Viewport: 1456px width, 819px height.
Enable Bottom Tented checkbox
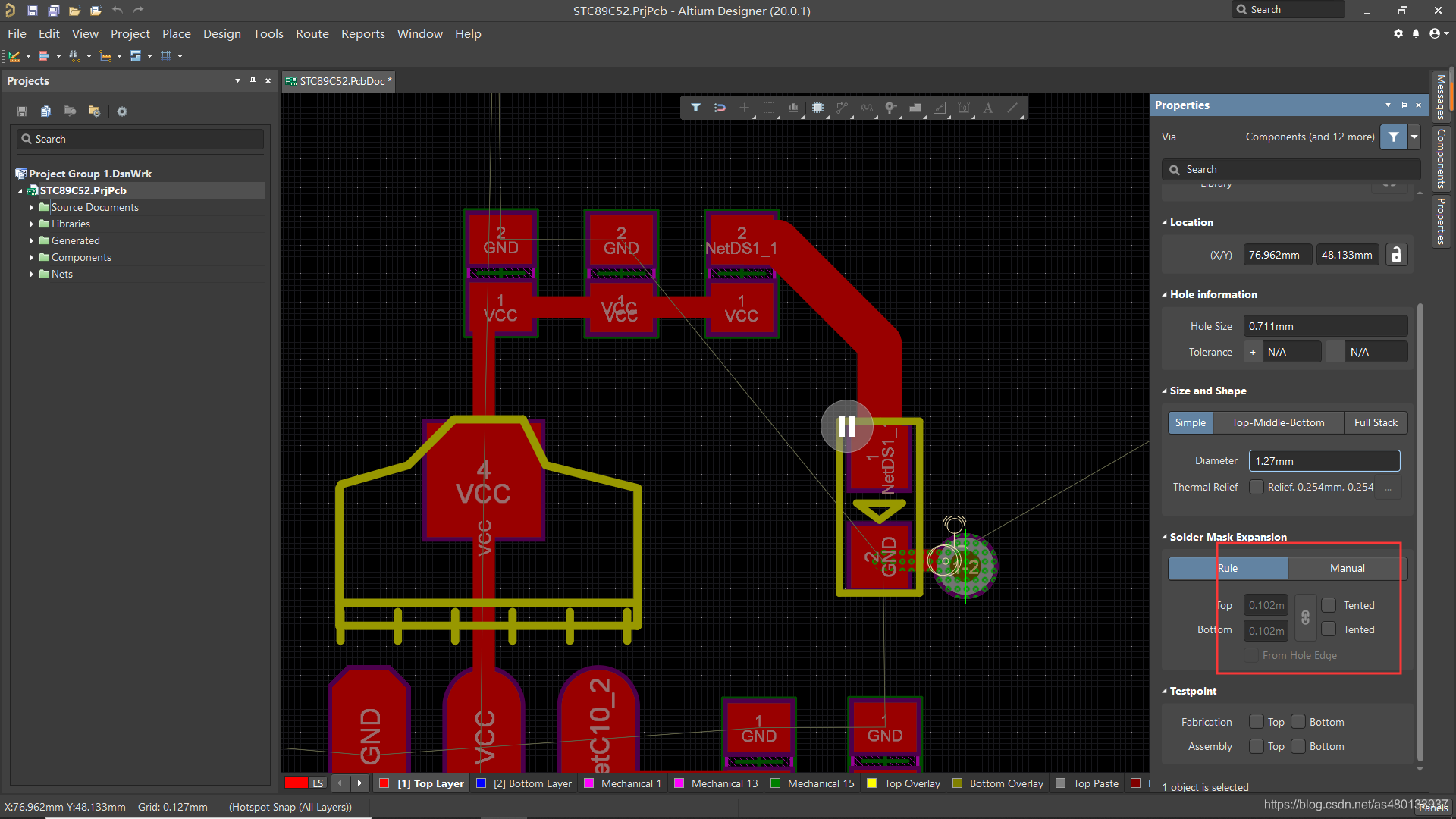click(1329, 629)
